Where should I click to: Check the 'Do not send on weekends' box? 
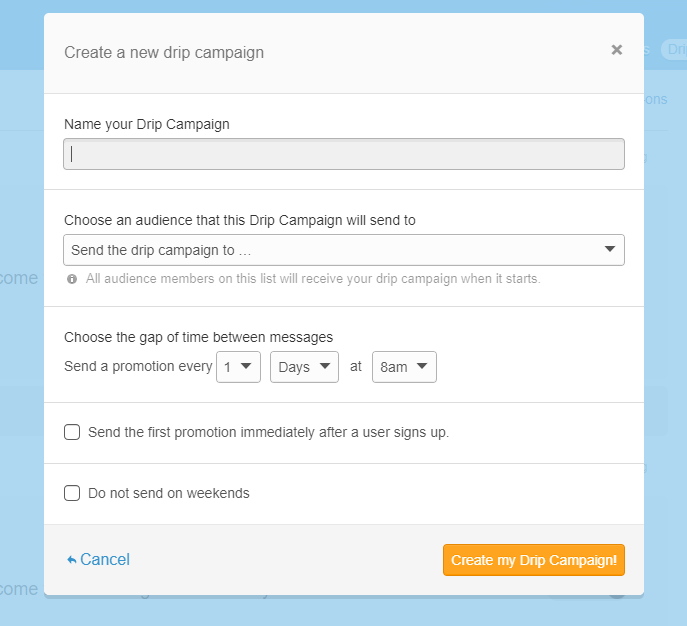pos(72,493)
